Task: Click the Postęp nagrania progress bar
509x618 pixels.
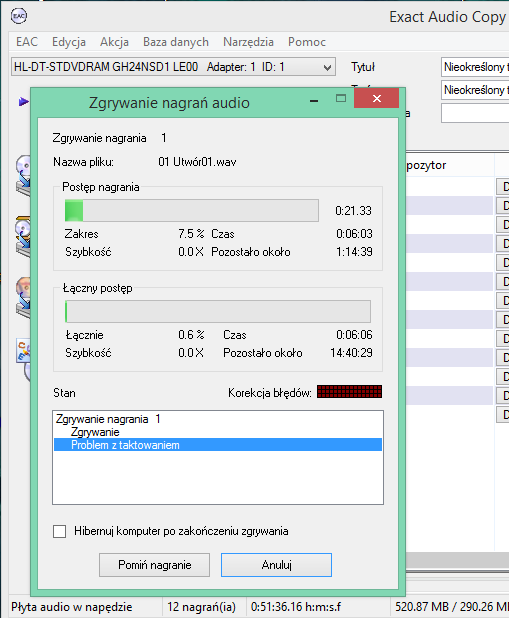Action: point(192,210)
